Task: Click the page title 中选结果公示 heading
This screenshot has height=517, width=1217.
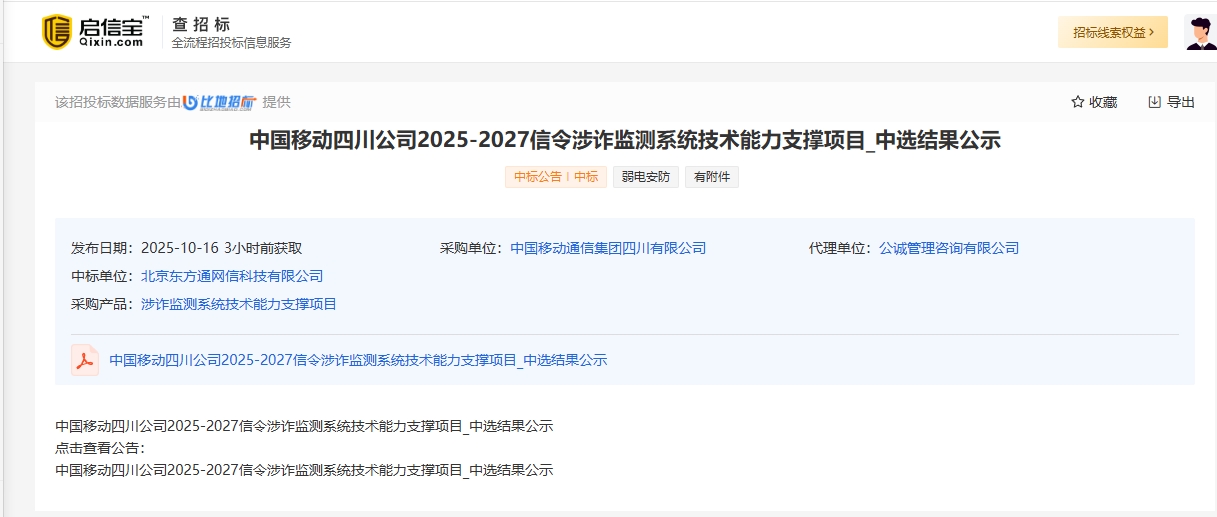Action: coord(625,140)
